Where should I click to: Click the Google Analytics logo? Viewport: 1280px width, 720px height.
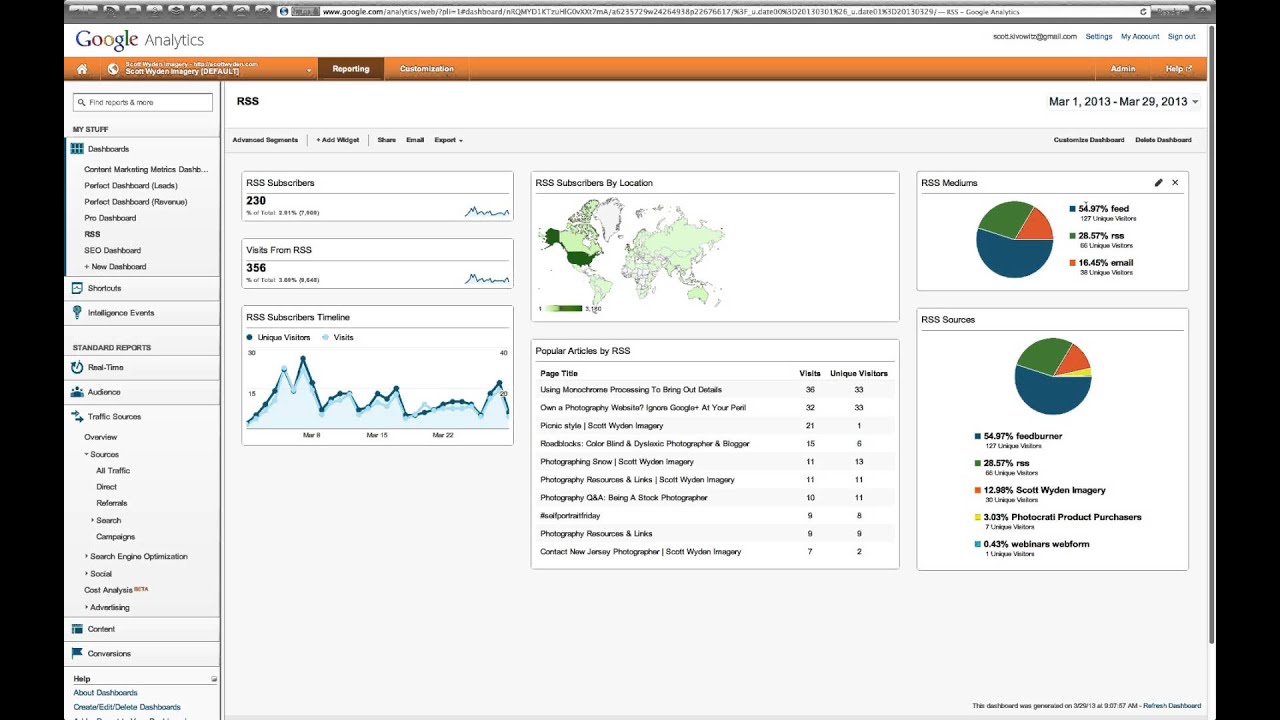click(x=140, y=40)
